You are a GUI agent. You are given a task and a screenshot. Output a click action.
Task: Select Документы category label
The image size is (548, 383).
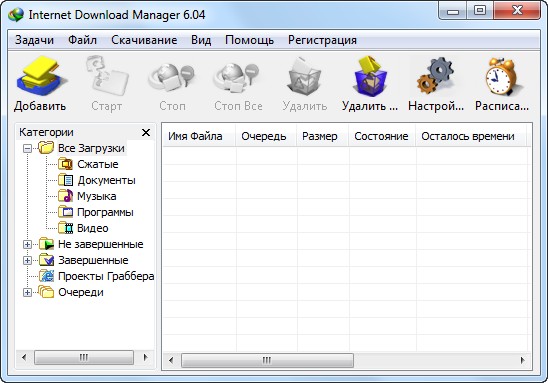(x=106, y=180)
